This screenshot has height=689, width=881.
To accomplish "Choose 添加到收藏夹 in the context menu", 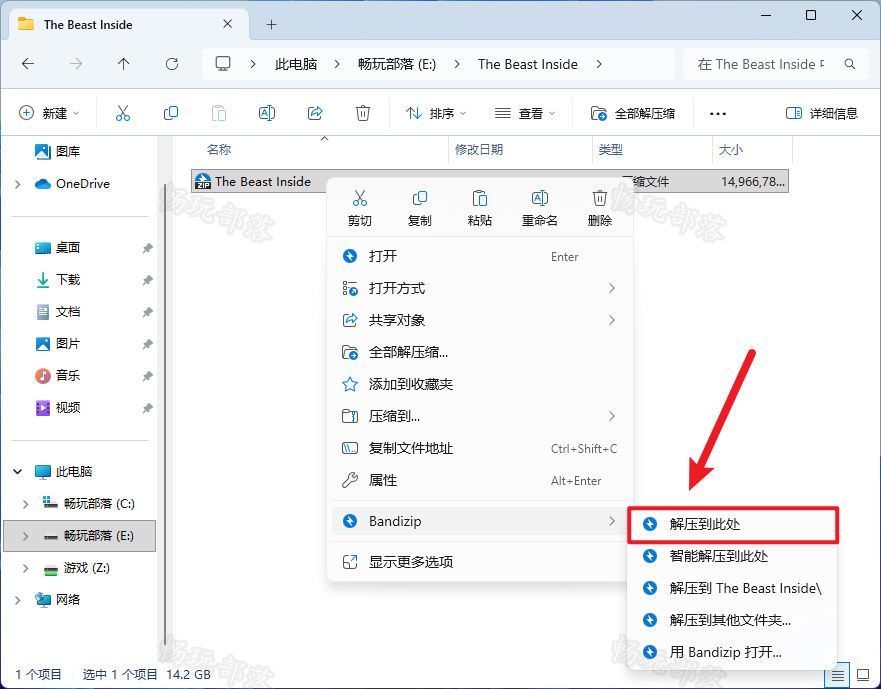I will (x=480, y=384).
